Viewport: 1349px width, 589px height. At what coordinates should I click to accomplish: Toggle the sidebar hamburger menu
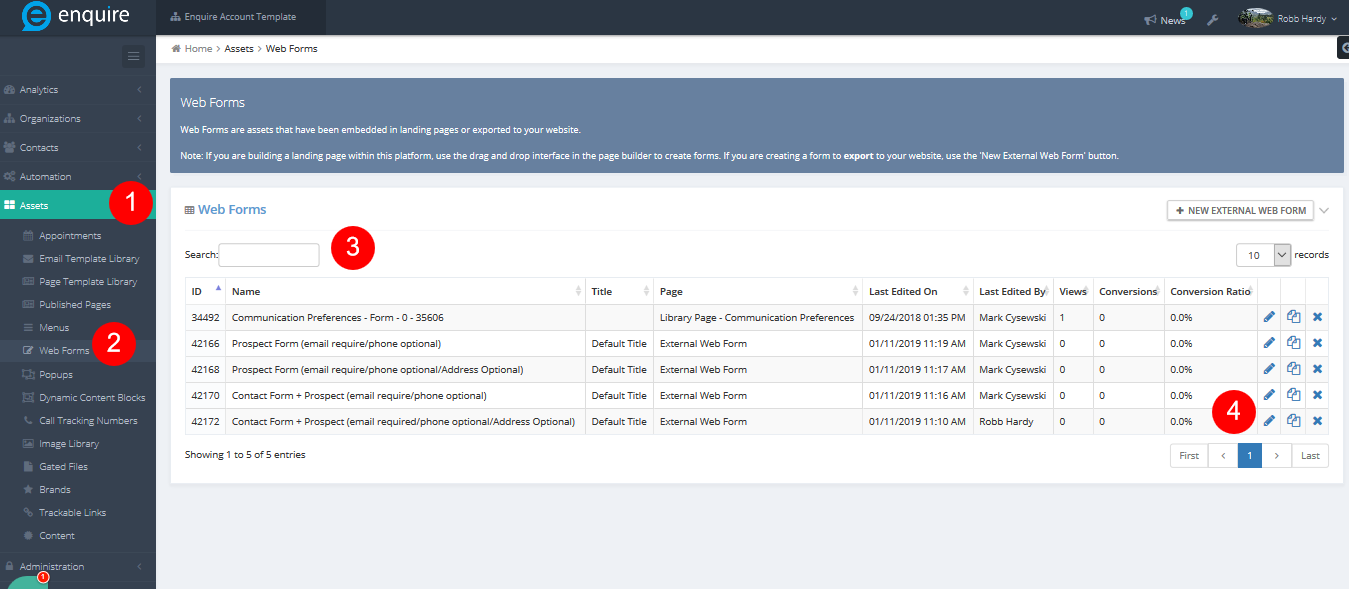134,57
